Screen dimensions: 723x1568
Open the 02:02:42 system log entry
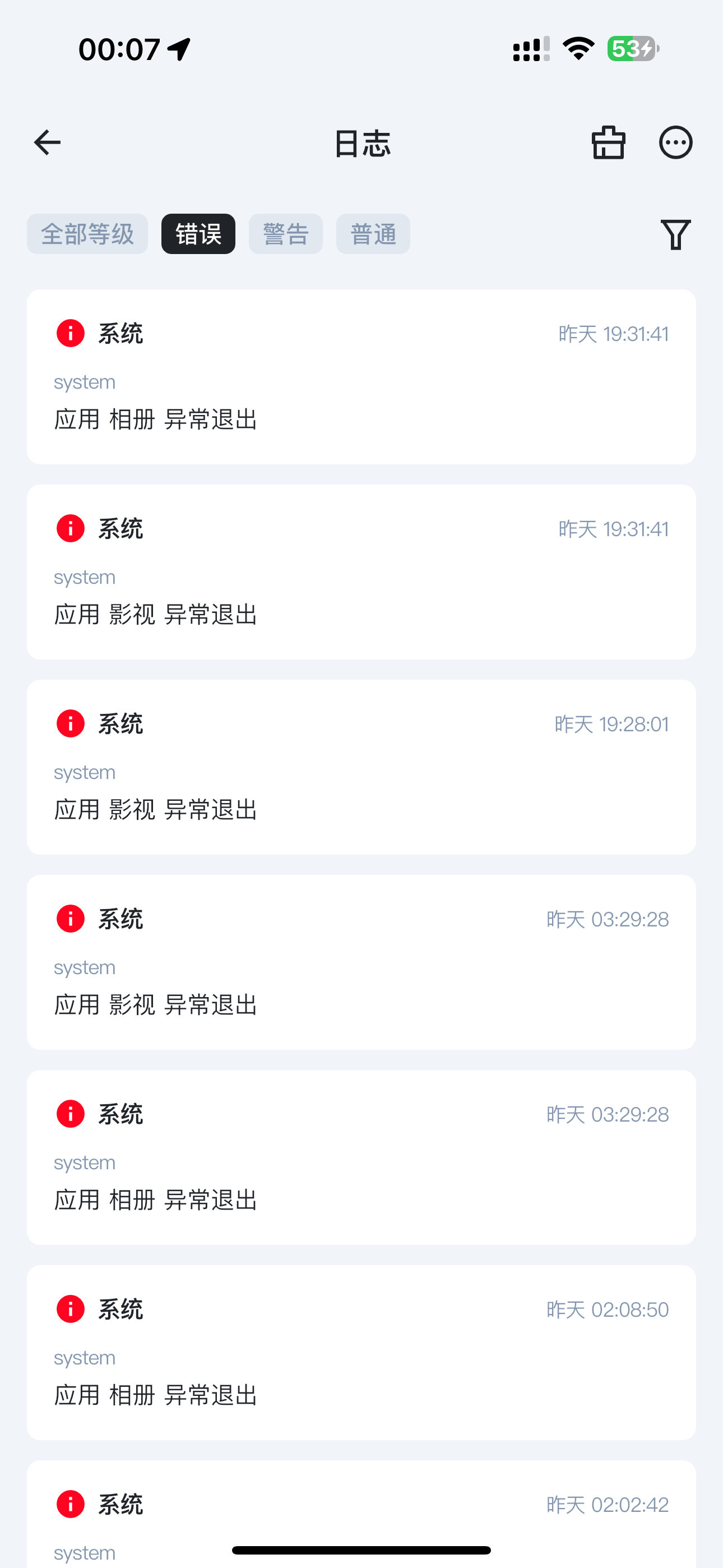click(361, 1514)
